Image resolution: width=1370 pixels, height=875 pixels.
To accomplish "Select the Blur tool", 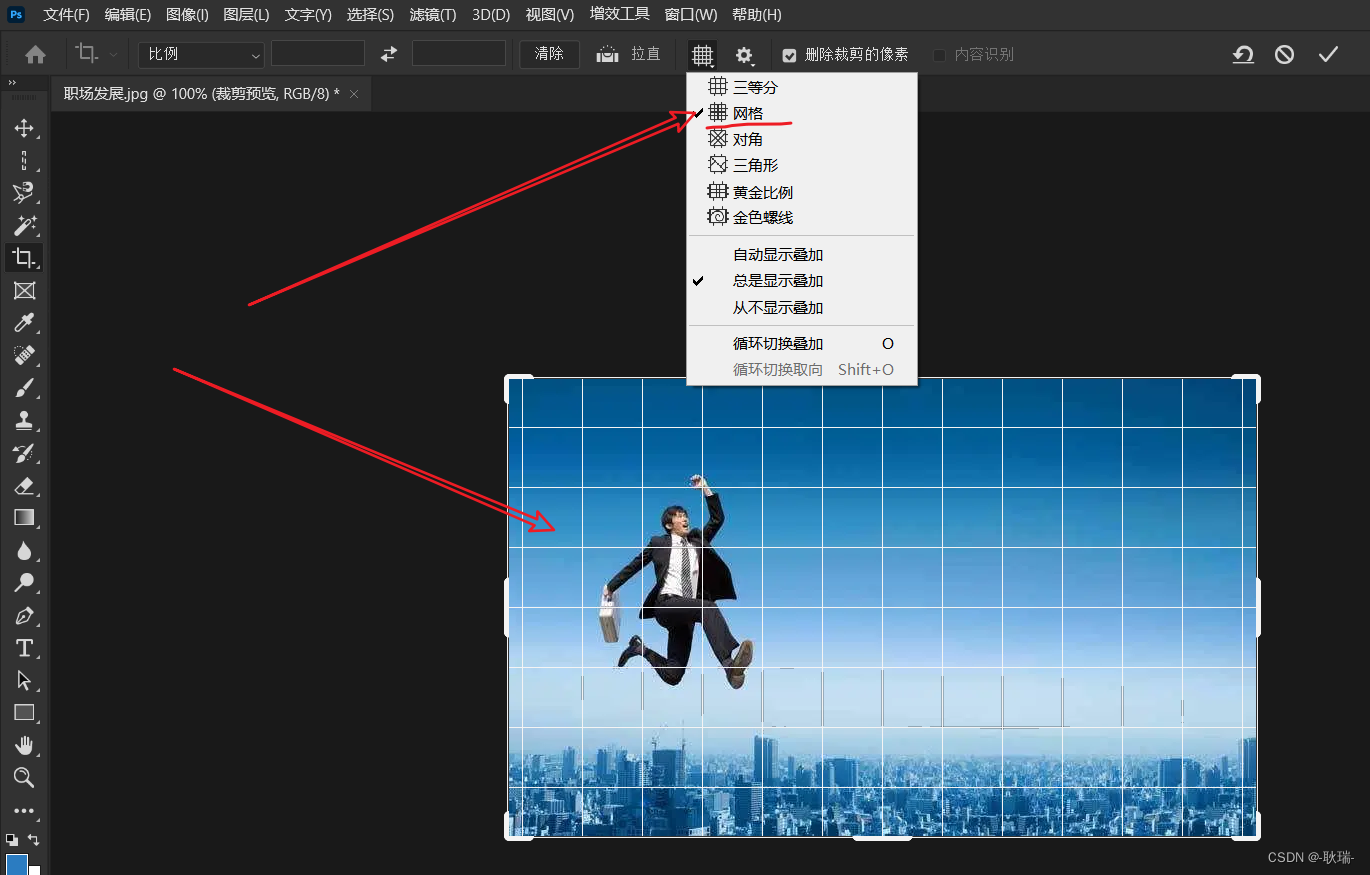I will [24, 550].
